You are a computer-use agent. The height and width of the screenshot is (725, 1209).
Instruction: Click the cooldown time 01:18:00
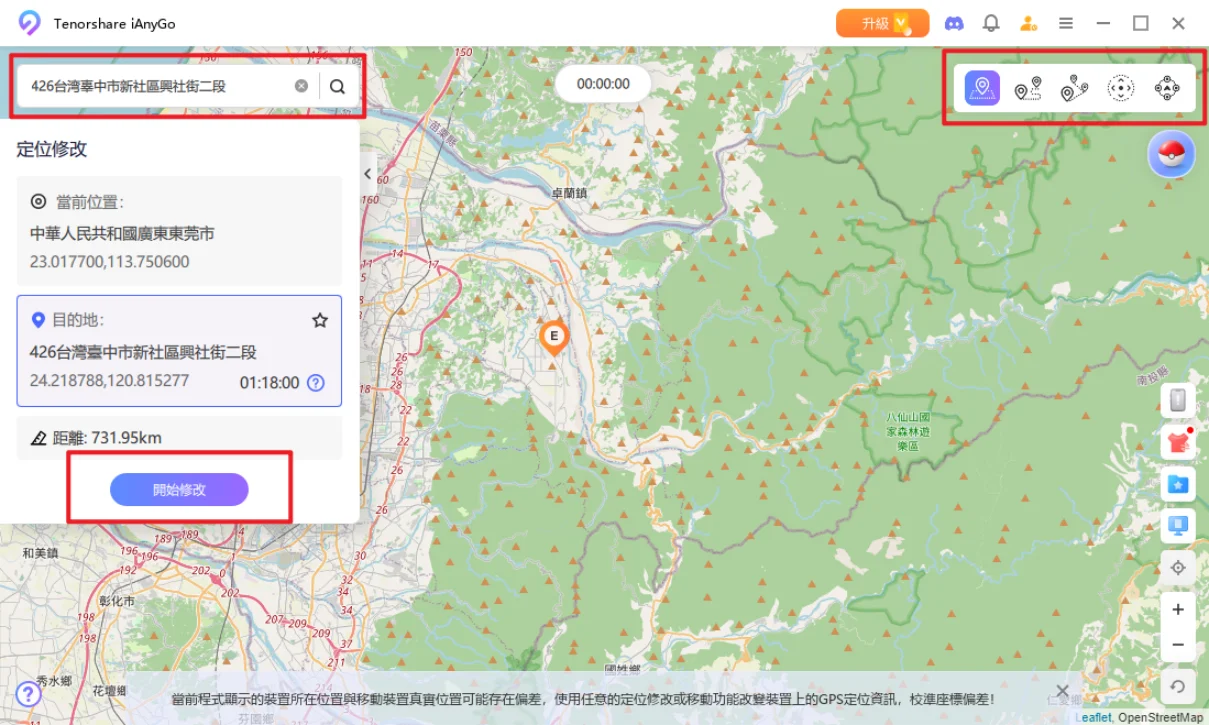tap(269, 382)
